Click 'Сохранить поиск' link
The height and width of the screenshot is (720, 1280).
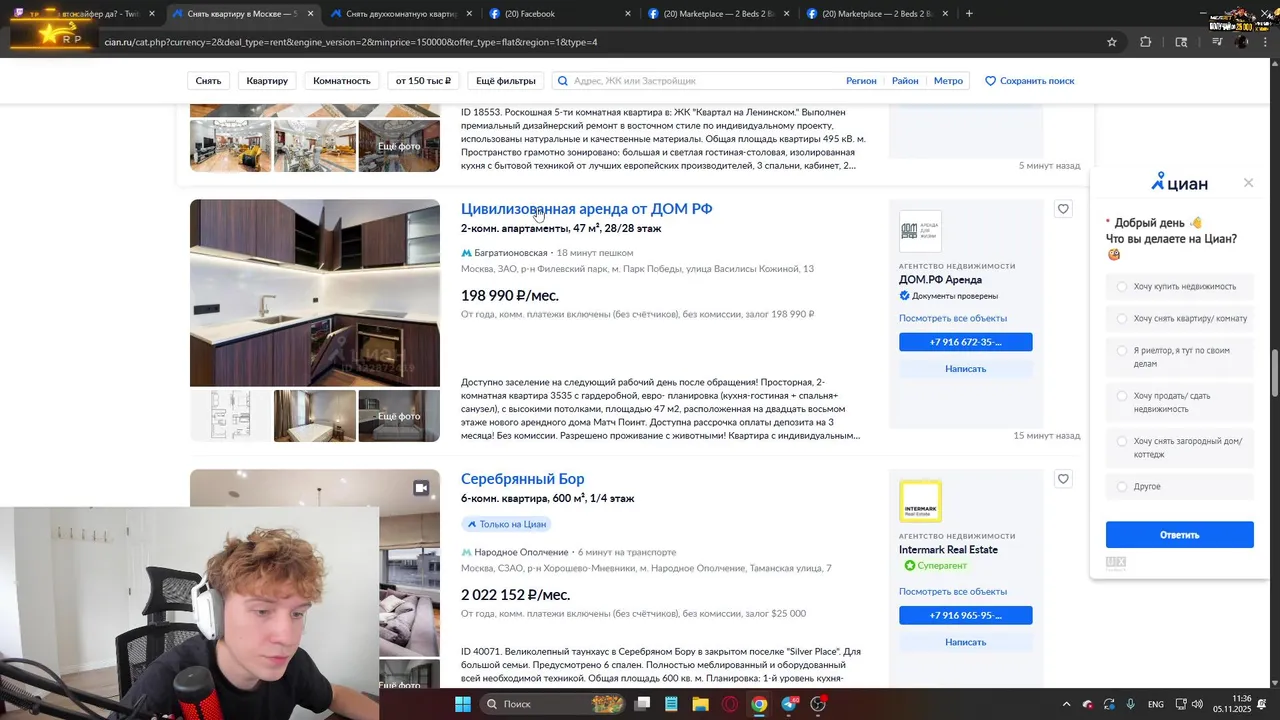pos(1037,81)
